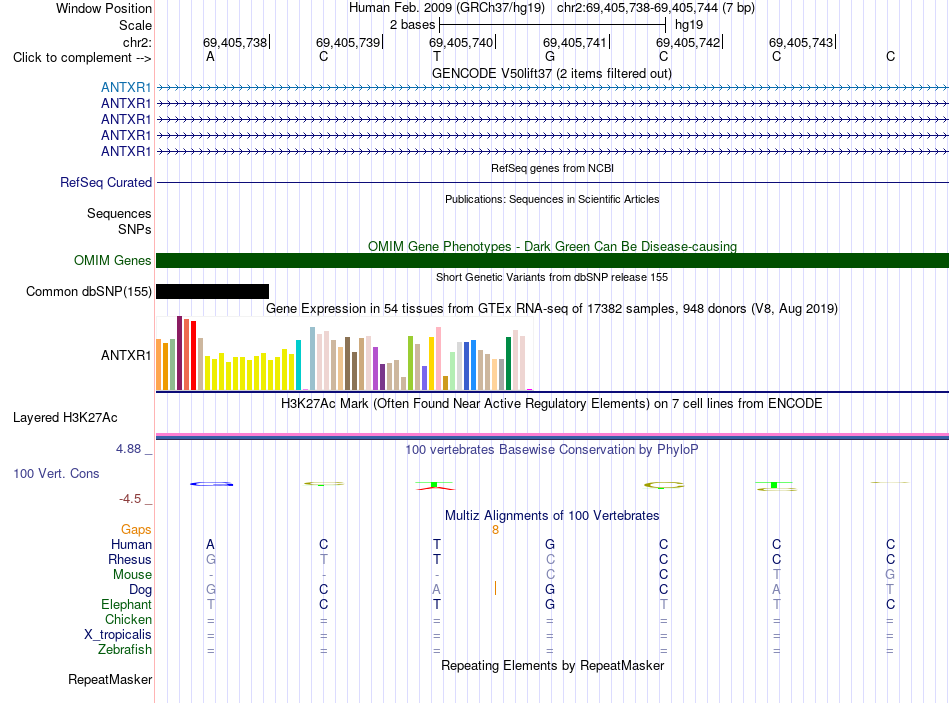
Task: Click 'Click to complement -->' label
Action: tap(82, 58)
